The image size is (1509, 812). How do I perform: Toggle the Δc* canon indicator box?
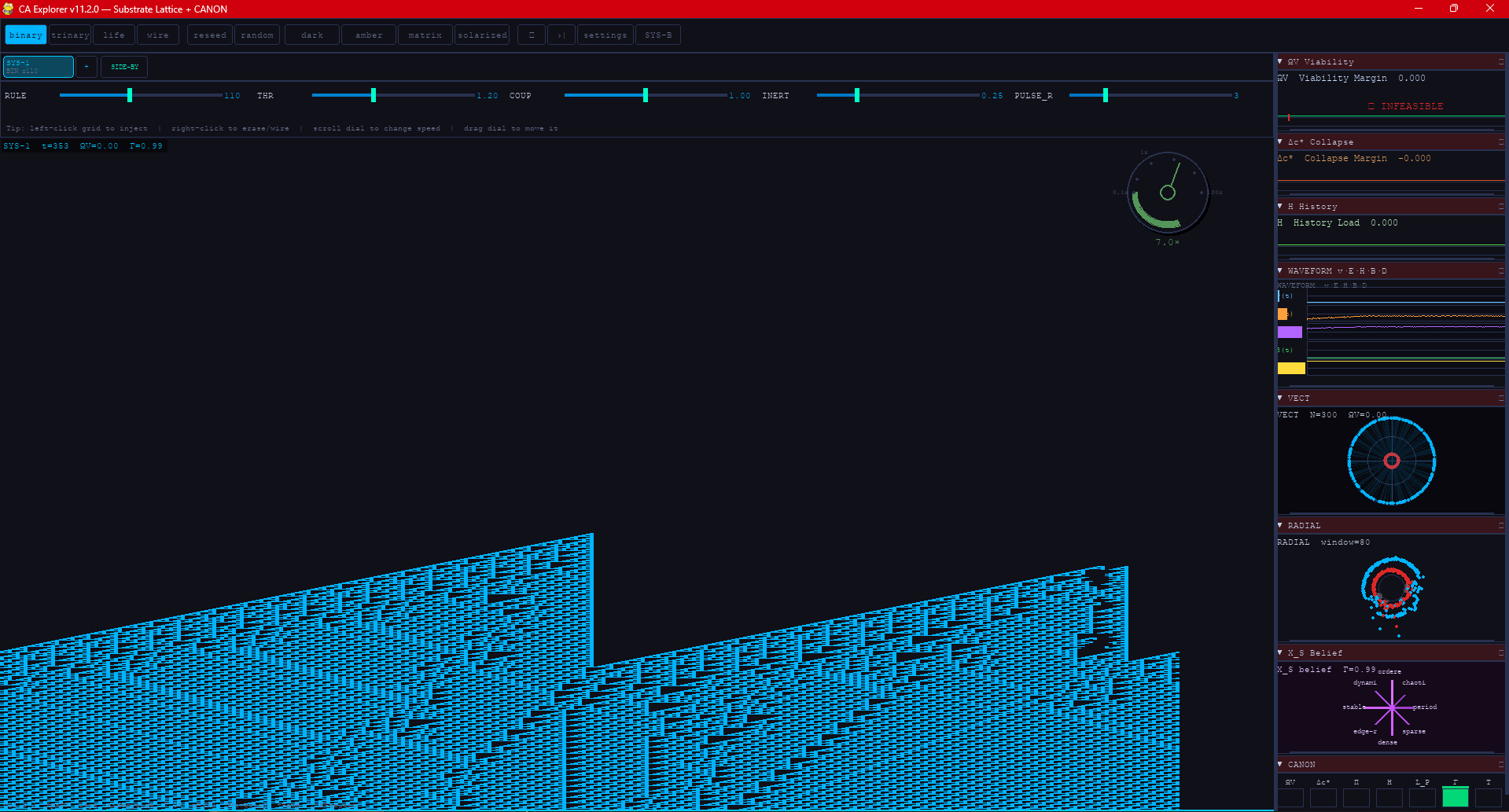(1323, 797)
